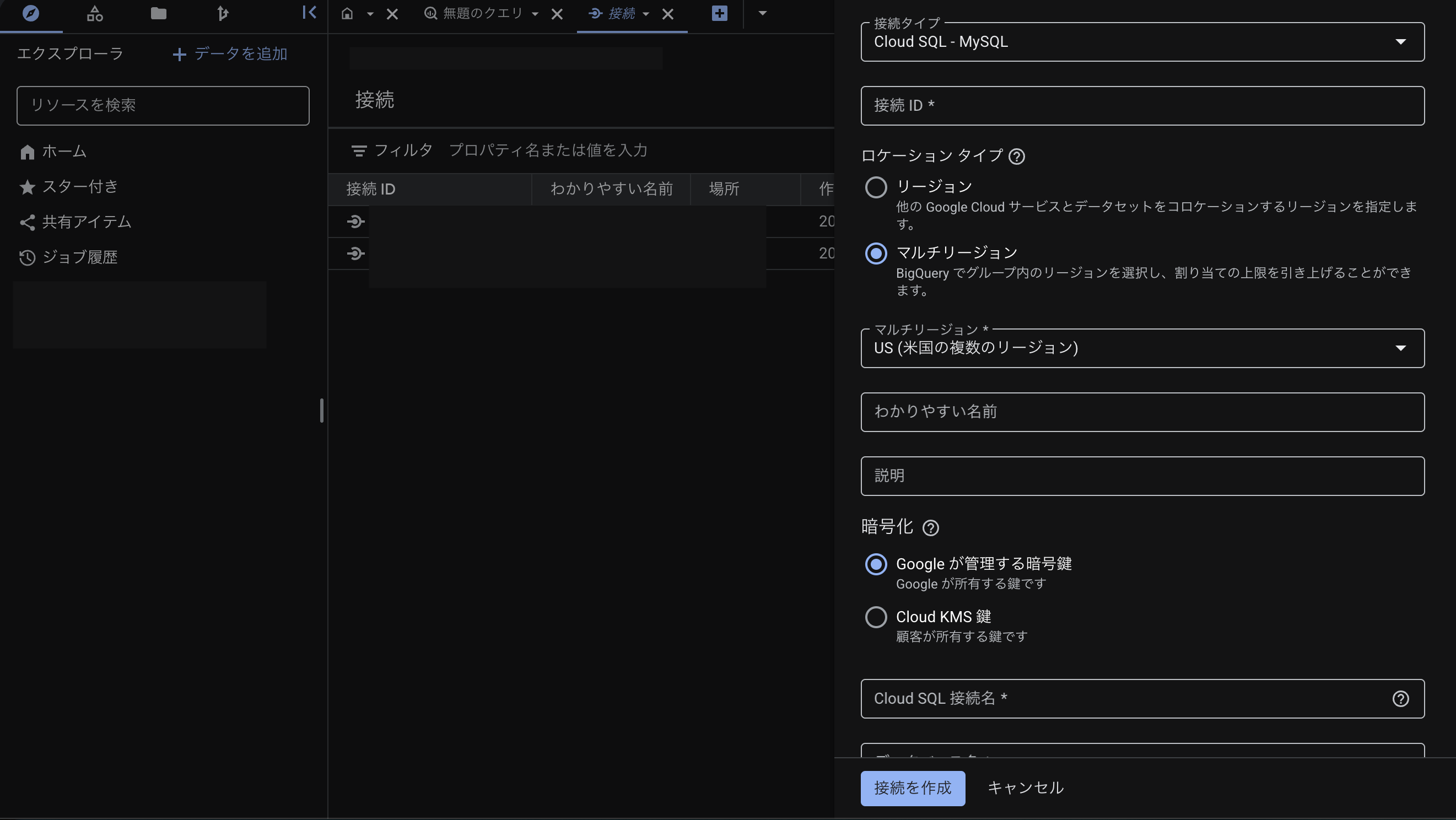Open 共有アイテム in explorer
This screenshot has height=820, width=1456.
(x=75, y=222)
